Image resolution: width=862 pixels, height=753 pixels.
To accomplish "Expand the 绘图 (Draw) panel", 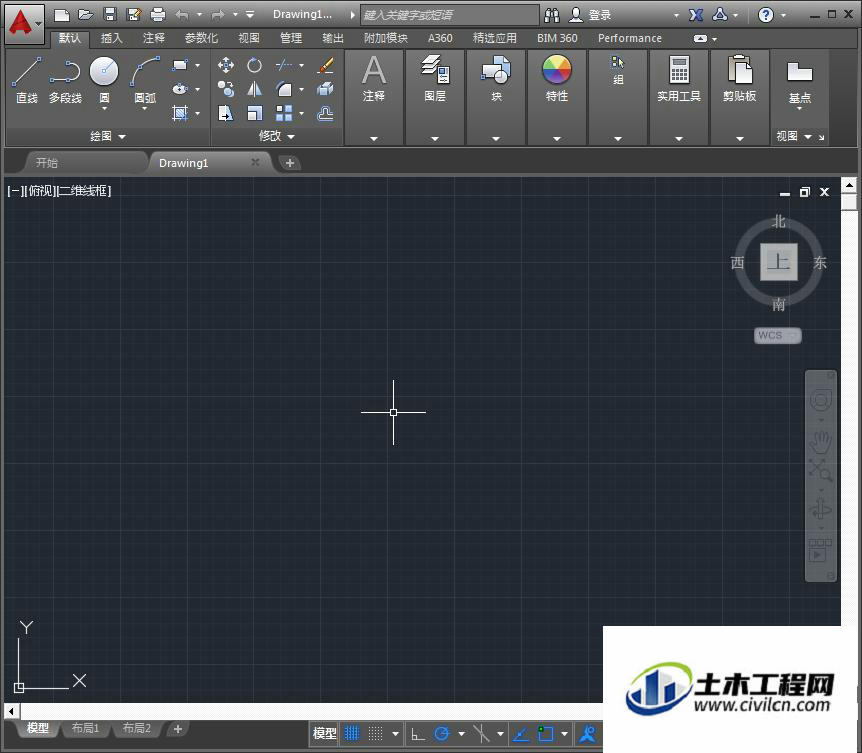I will tap(108, 136).
